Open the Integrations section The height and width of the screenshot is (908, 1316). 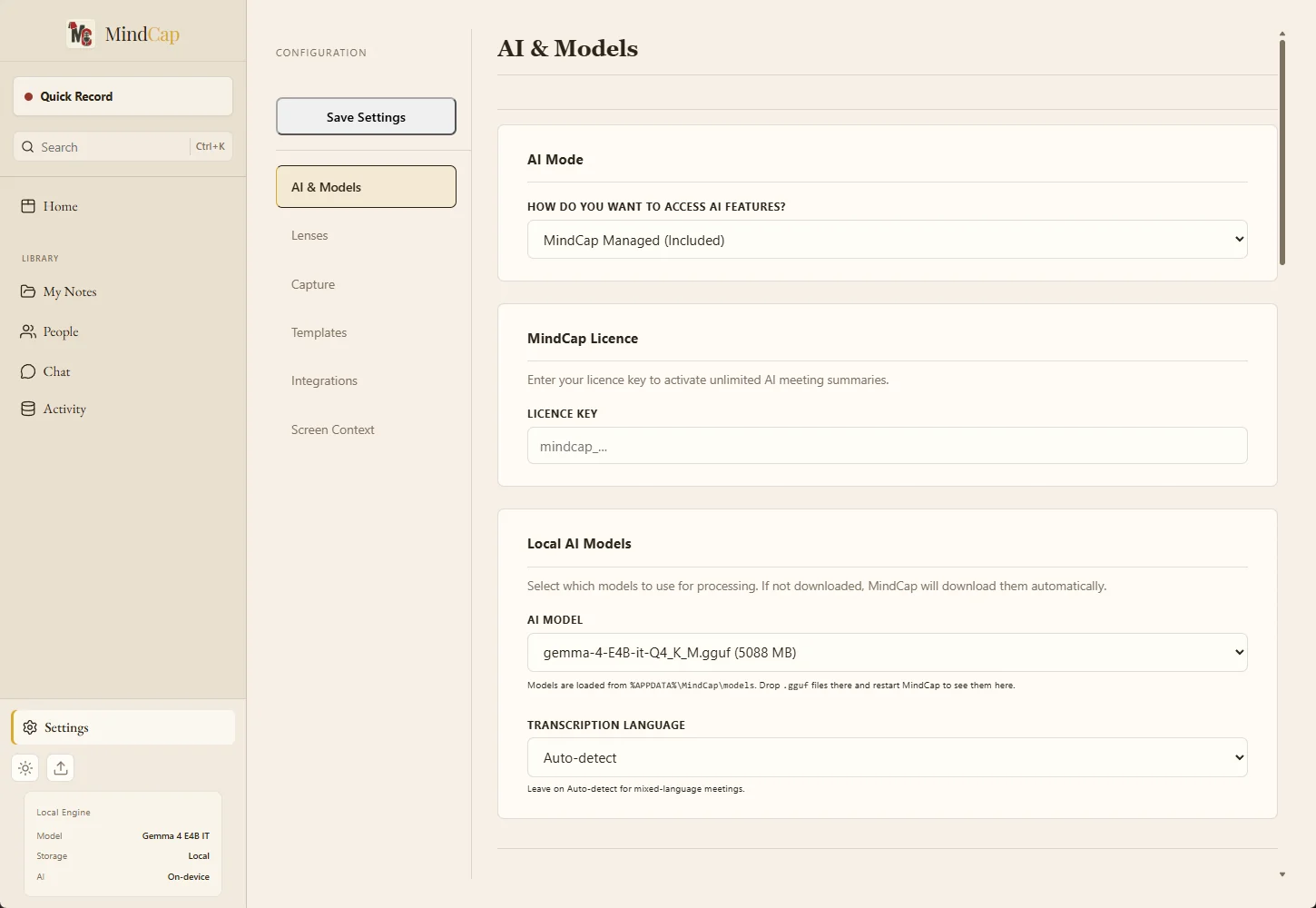pos(366,380)
